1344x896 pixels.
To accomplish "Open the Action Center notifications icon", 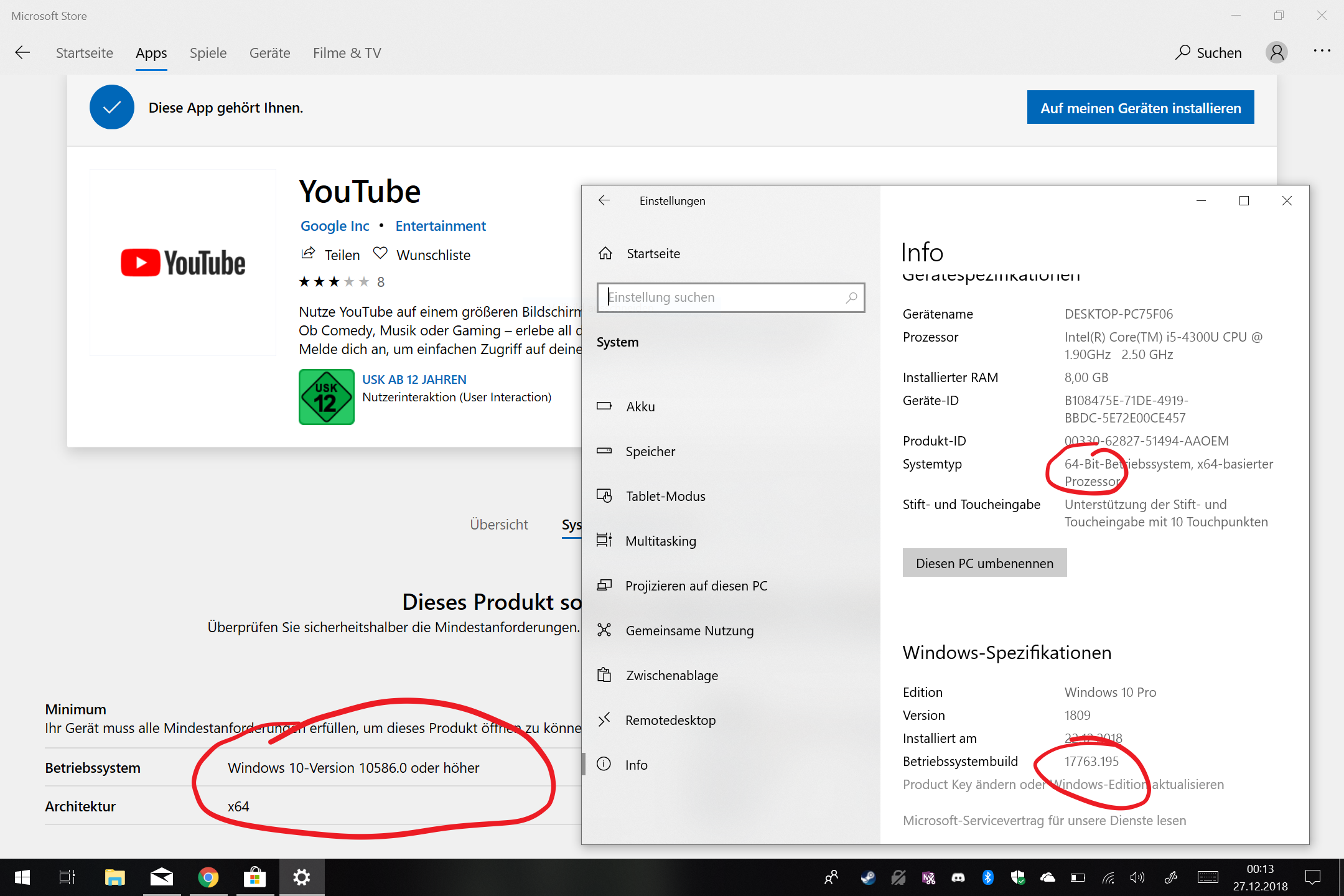I will coord(1313,877).
